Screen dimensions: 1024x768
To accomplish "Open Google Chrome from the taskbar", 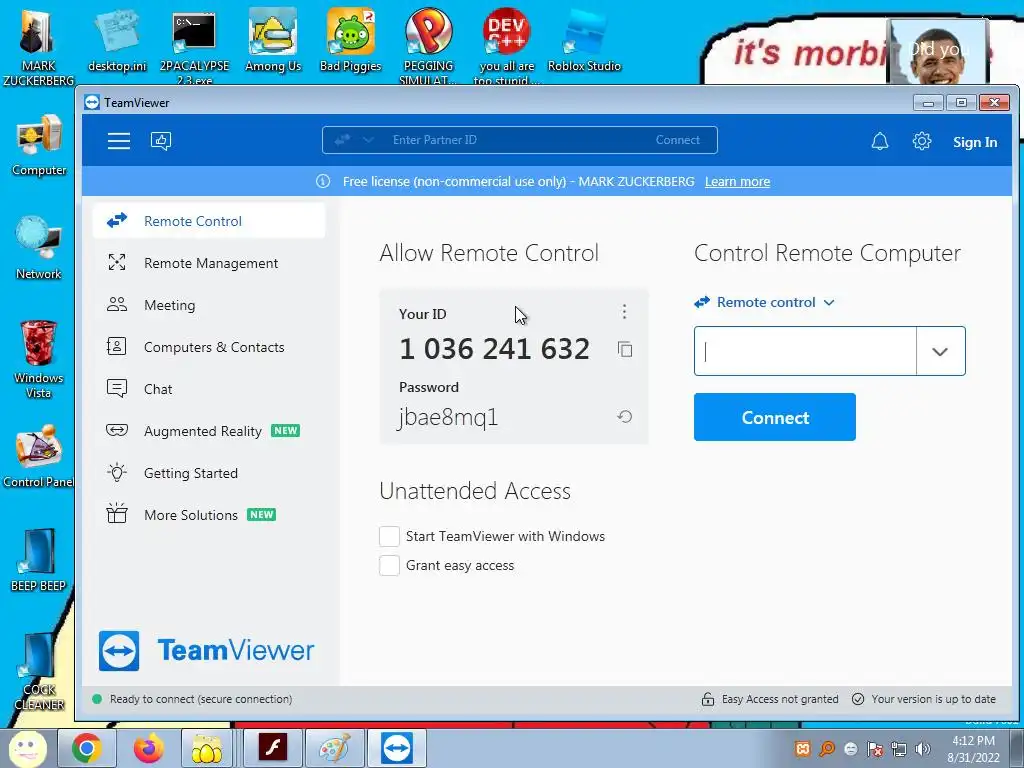I will 87,748.
